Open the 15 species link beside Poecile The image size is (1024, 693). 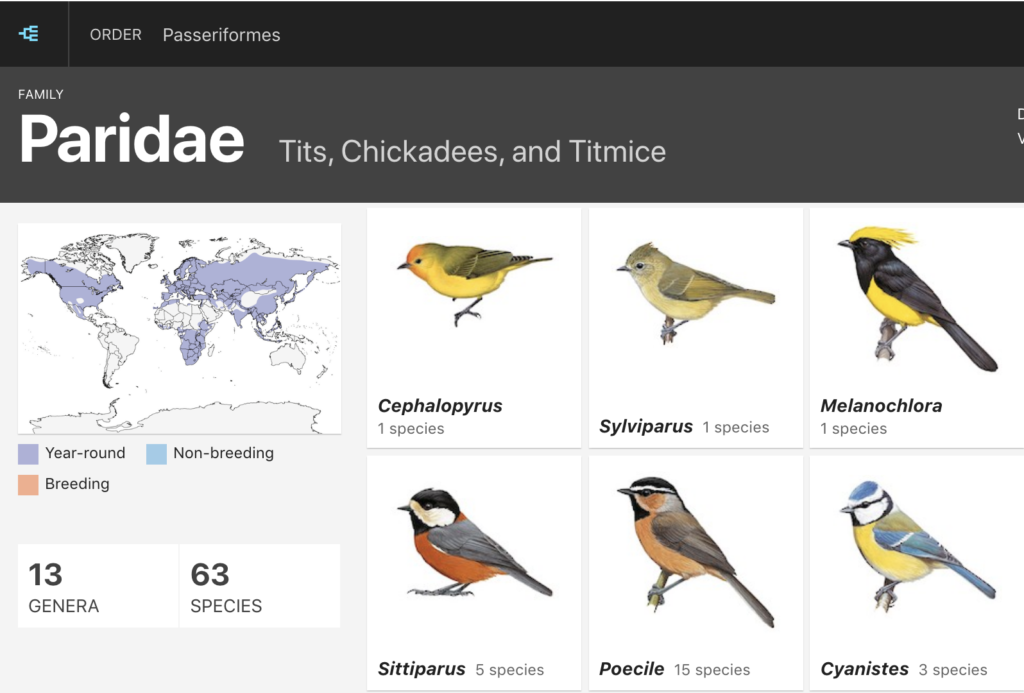pyautogui.click(x=712, y=670)
